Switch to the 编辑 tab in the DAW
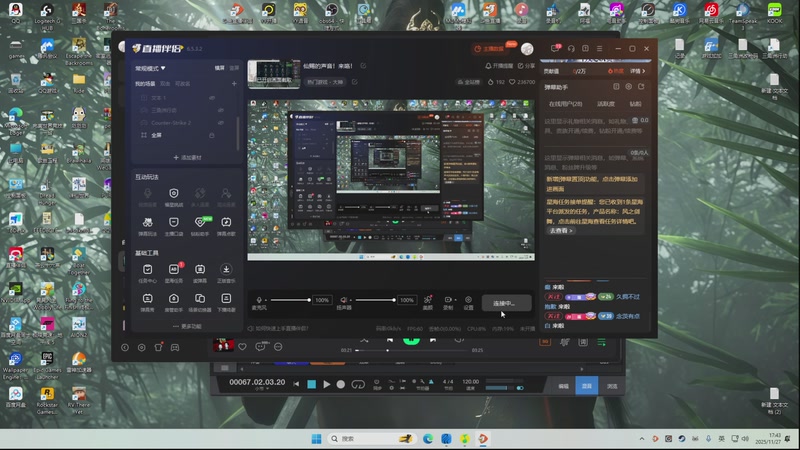The image size is (800, 450). click(x=563, y=386)
